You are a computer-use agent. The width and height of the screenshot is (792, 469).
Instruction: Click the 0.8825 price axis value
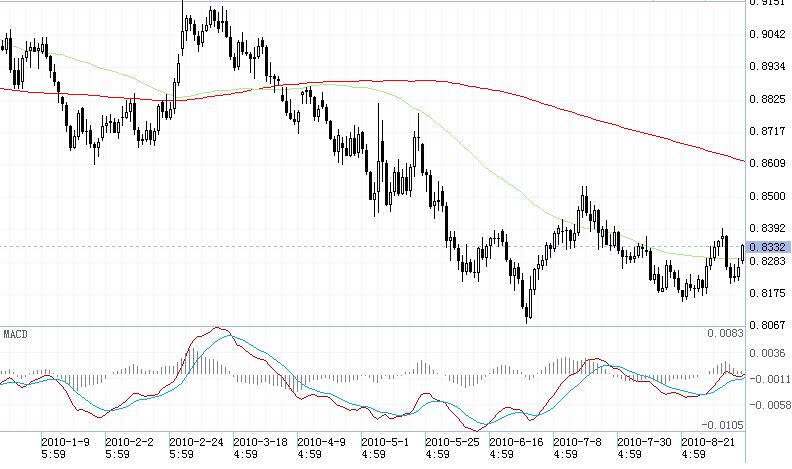click(768, 98)
